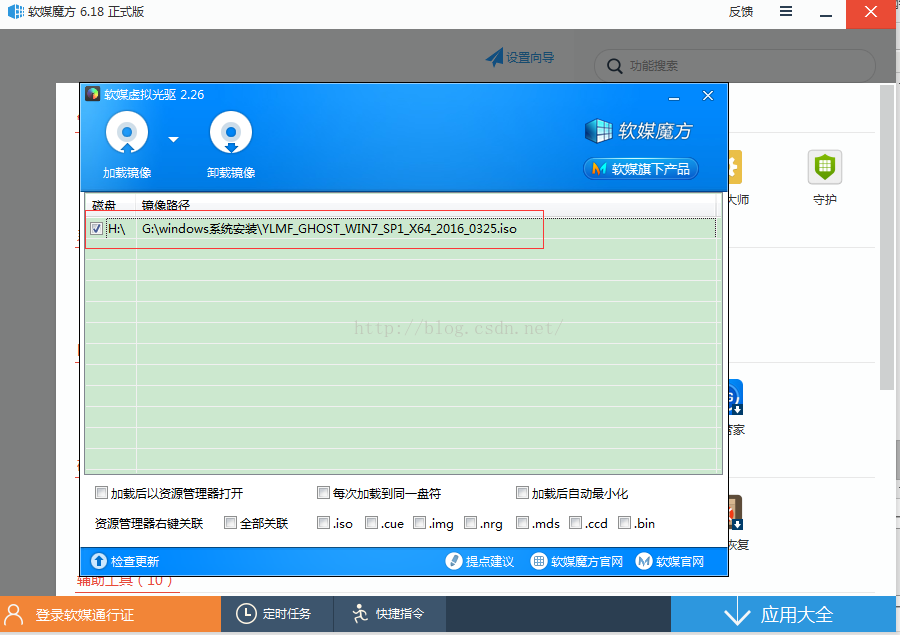Click 反馈 in the 软媒魔方 title bar
900x635 pixels.
click(x=740, y=12)
